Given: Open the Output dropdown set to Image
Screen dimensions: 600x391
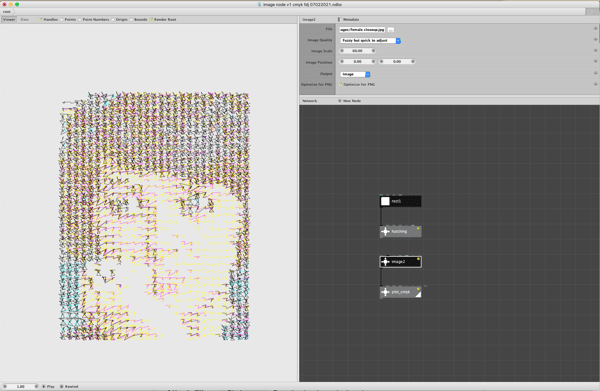Looking at the screenshot, I should [x=355, y=74].
